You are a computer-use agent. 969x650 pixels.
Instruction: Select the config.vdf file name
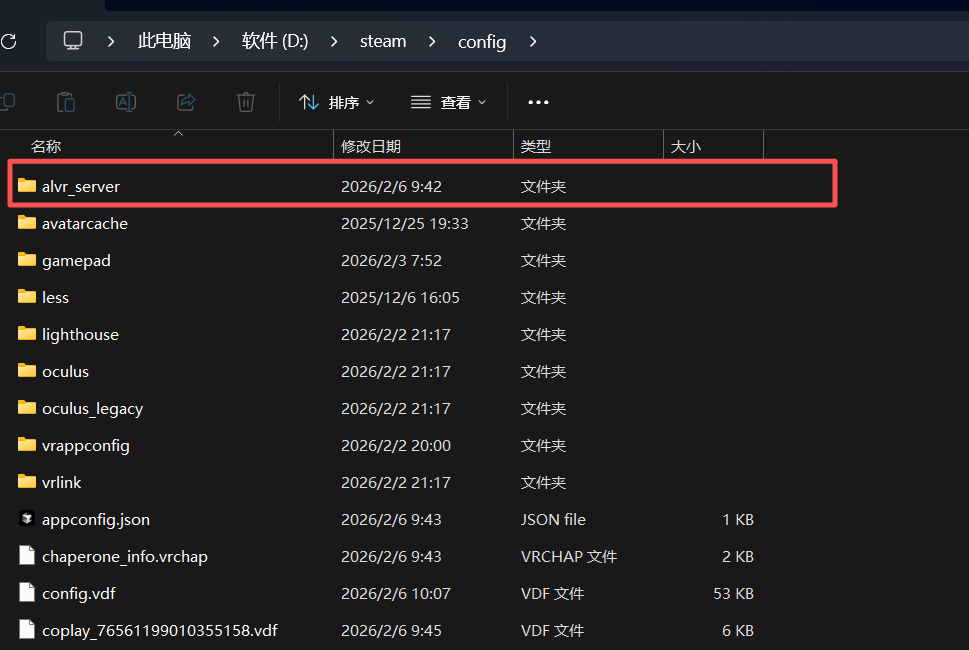[x=78, y=594]
